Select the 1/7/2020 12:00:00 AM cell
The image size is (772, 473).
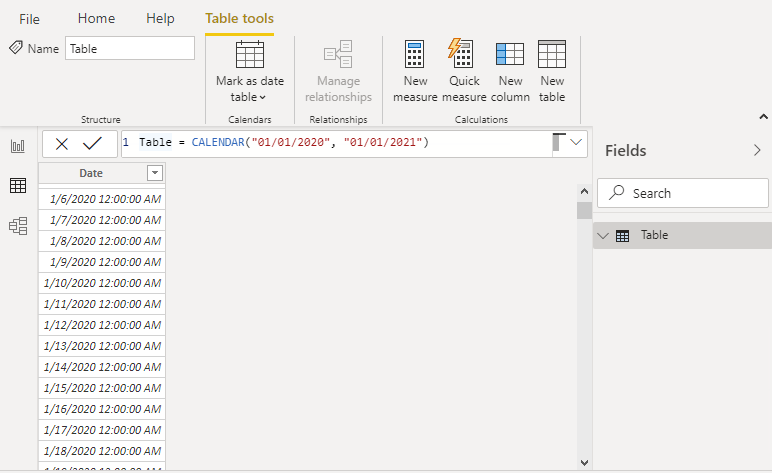102,220
